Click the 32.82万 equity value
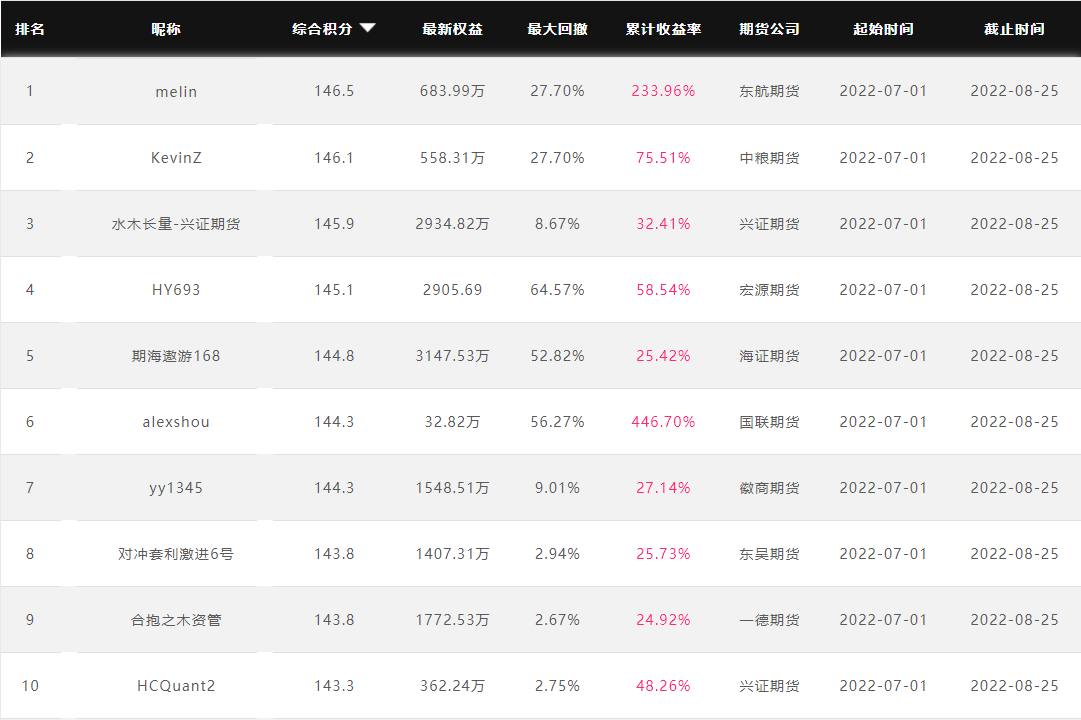This screenshot has width=1081, height=720. (x=452, y=421)
